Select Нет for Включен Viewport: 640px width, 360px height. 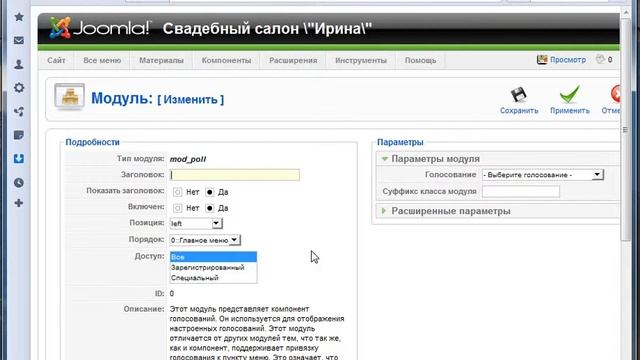click(177, 208)
